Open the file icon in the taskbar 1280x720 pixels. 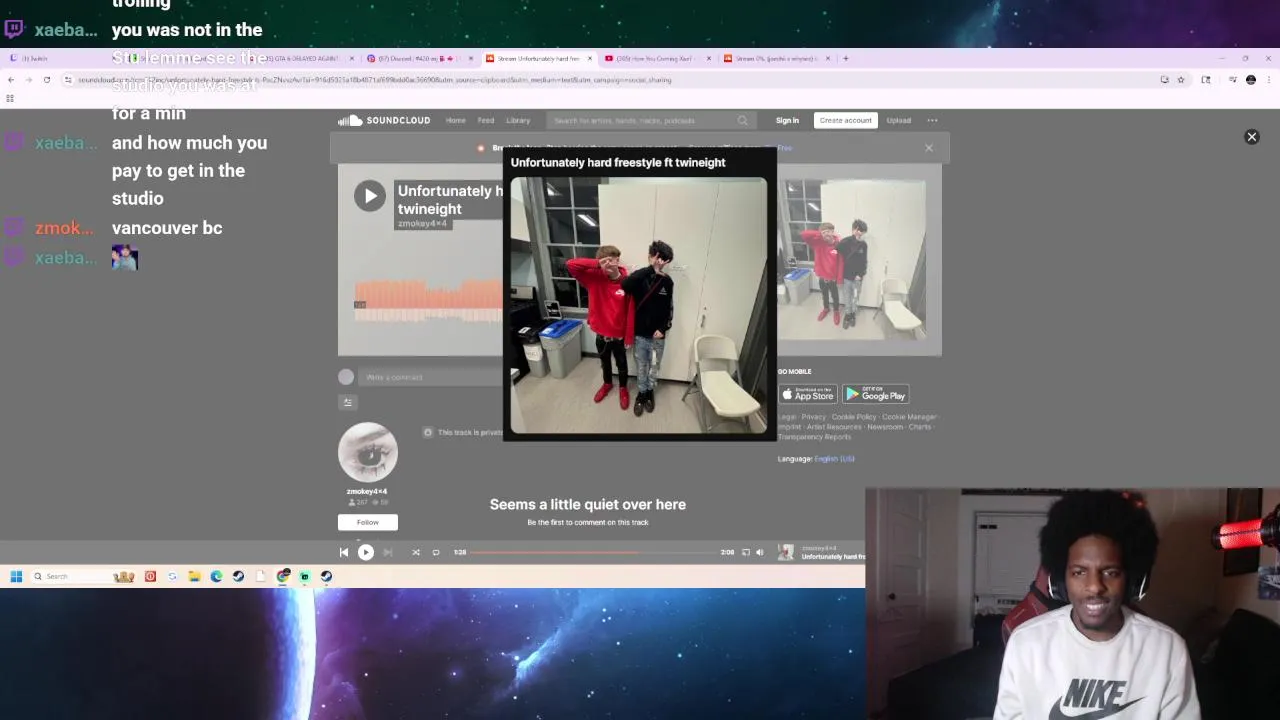(x=261, y=576)
